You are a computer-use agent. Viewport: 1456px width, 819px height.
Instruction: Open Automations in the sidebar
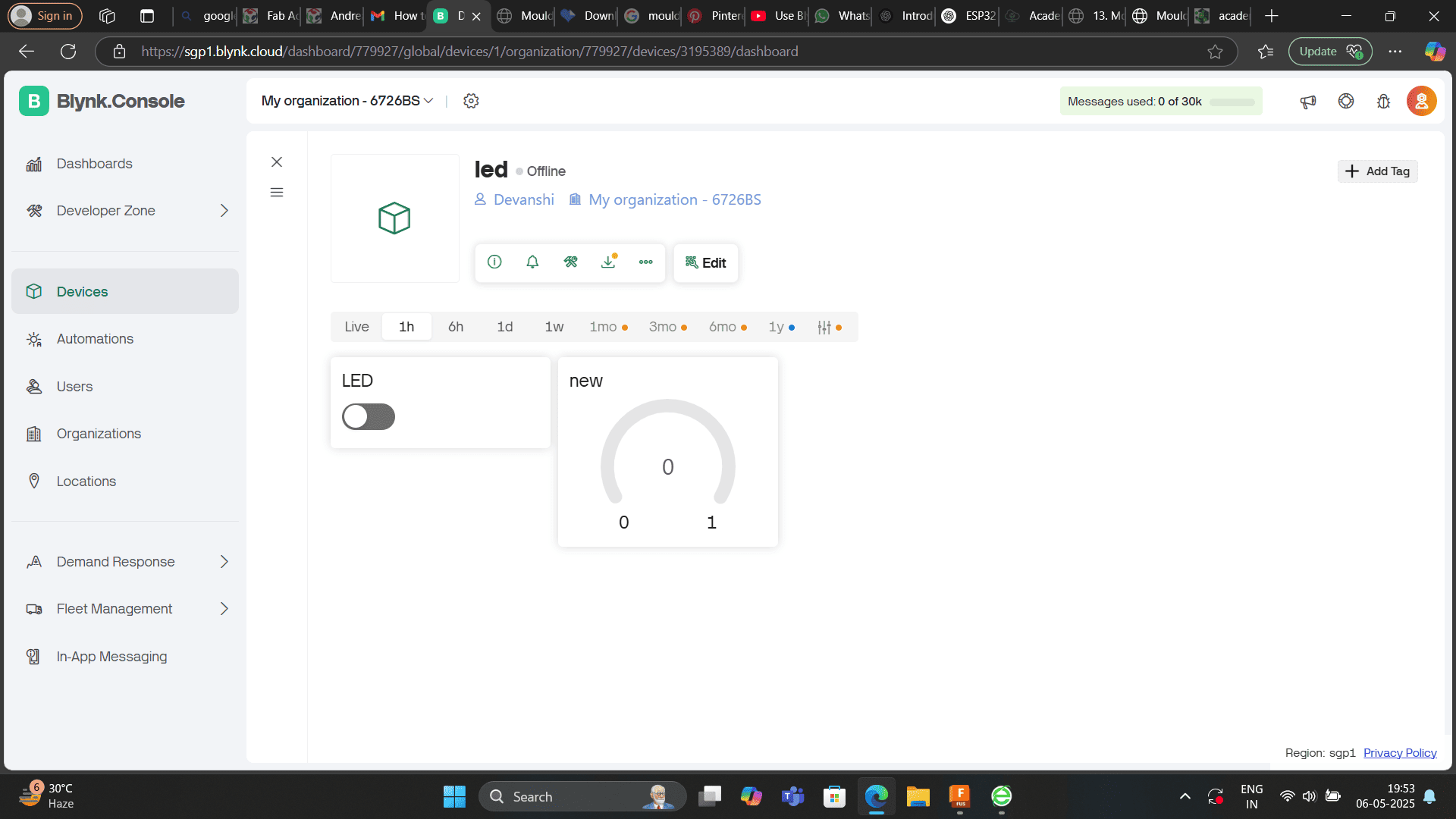[125, 339]
